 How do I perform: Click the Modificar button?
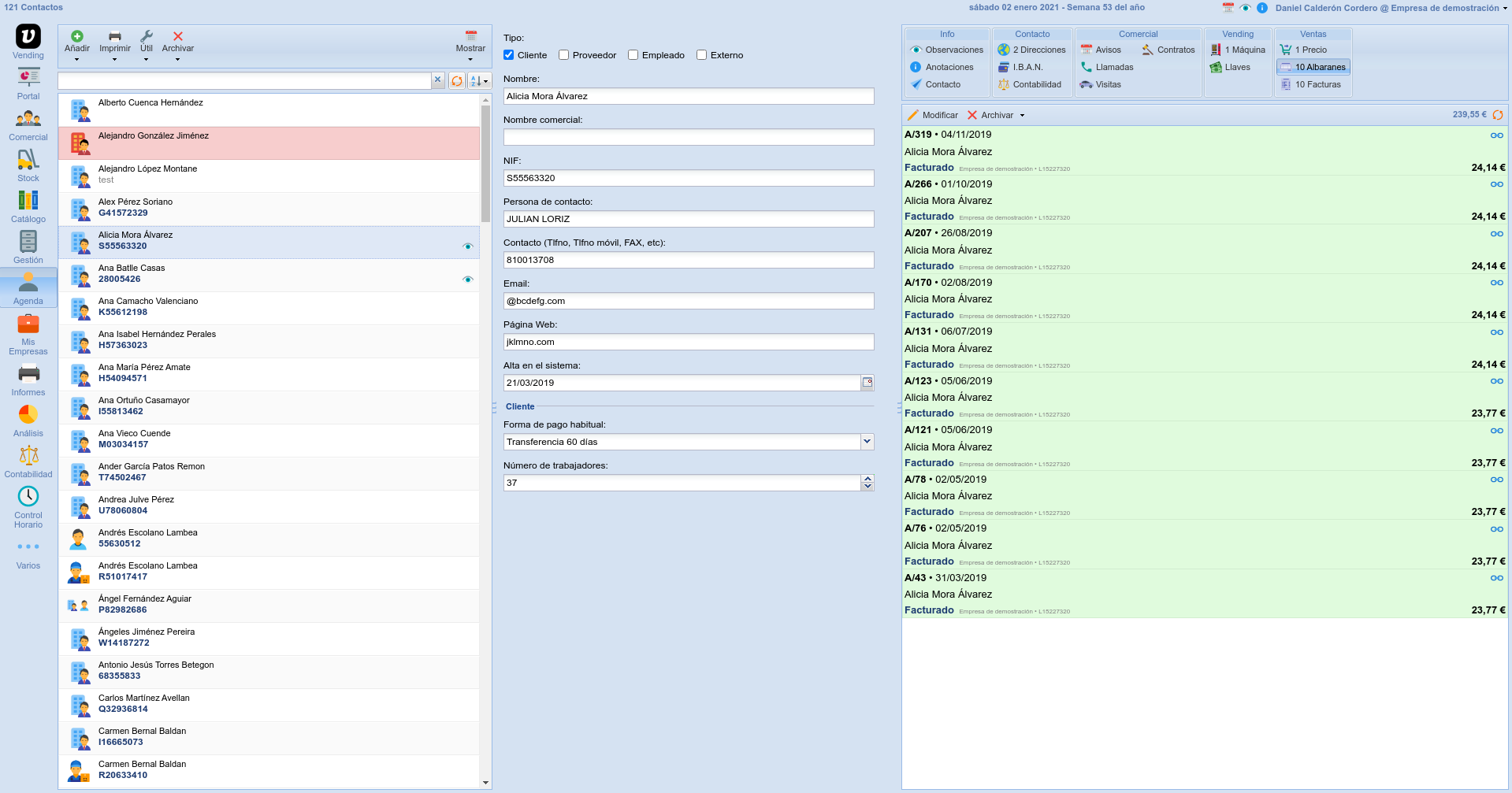(933, 115)
